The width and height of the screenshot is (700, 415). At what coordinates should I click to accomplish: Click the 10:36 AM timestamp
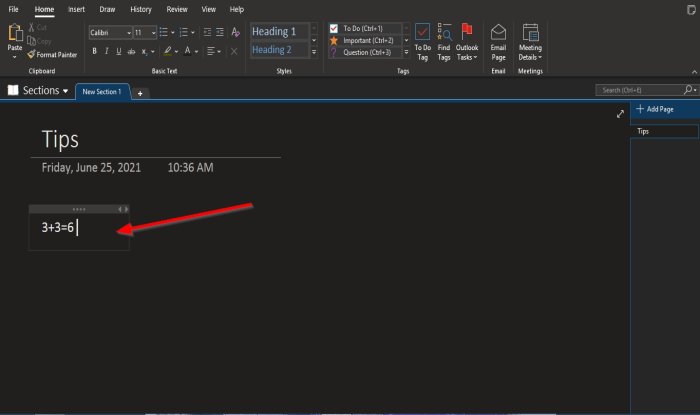(x=191, y=168)
